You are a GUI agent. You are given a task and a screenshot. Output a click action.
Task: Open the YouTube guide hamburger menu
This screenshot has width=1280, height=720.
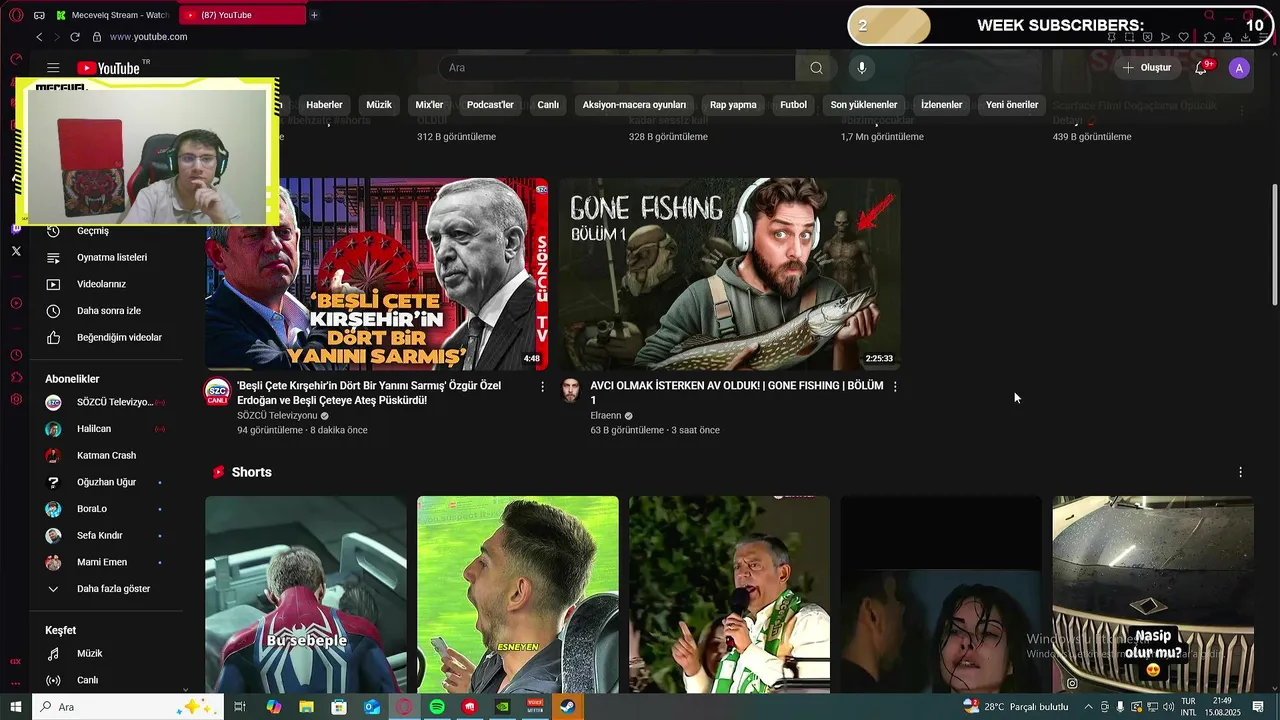coord(53,68)
